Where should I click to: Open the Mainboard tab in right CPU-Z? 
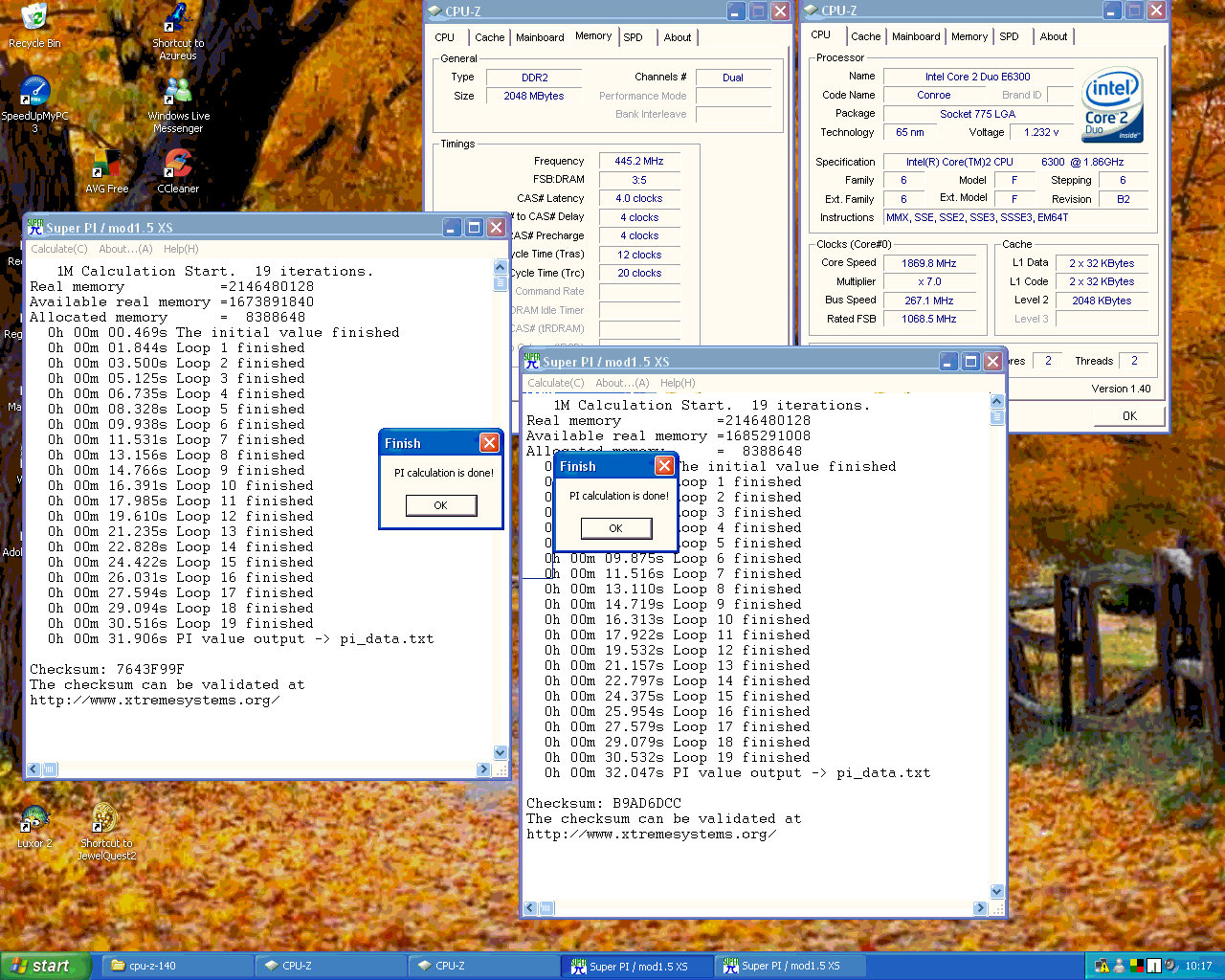[x=916, y=36]
